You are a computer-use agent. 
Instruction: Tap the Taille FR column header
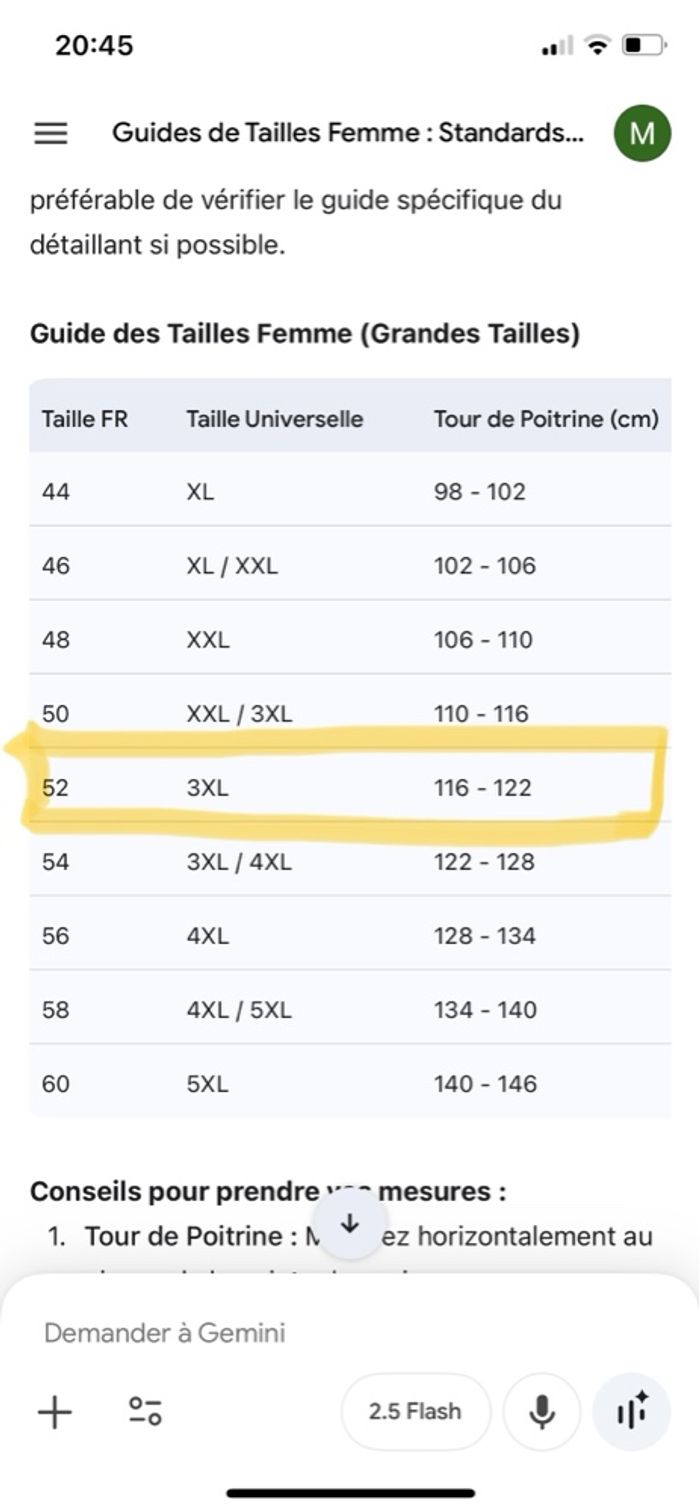85,419
